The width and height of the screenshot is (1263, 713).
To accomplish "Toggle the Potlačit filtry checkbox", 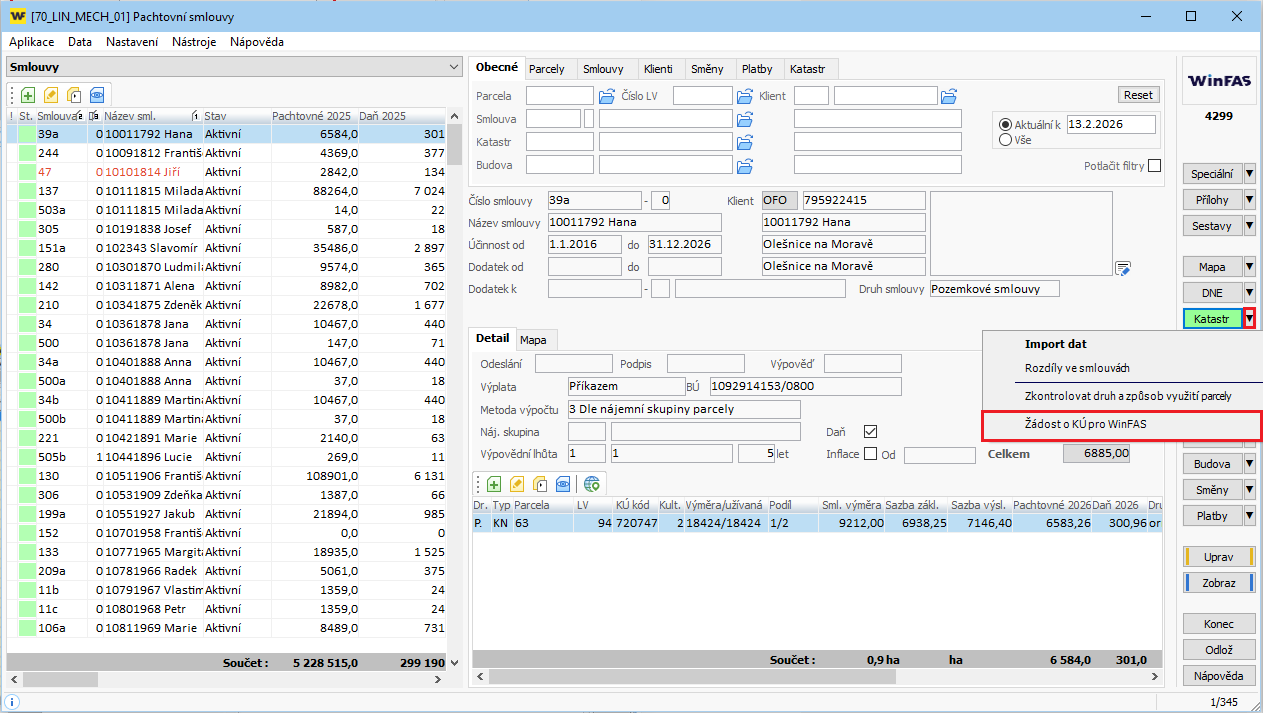I will coord(1155,166).
